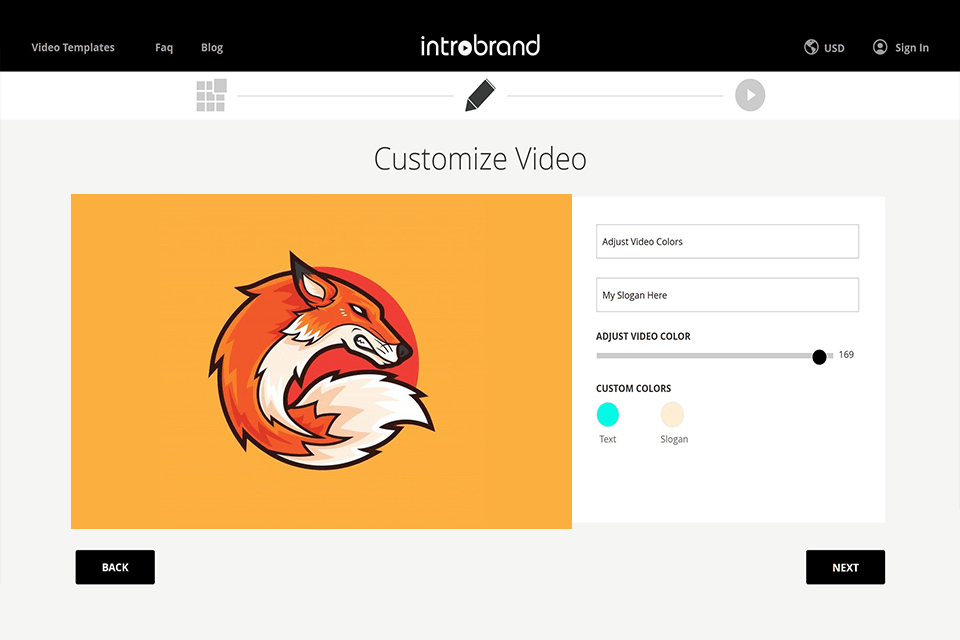The image size is (960, 640).
Task: Edit the My Slogan Here field
Action: (x=727, y=294)
